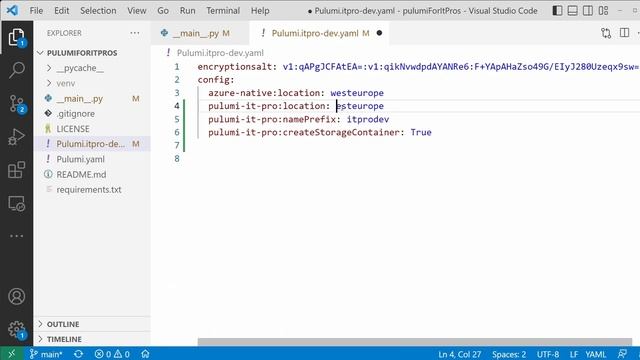Change end of line sequence LF
The width and height of the screenshot is (640, 360).
coord(574,354)
